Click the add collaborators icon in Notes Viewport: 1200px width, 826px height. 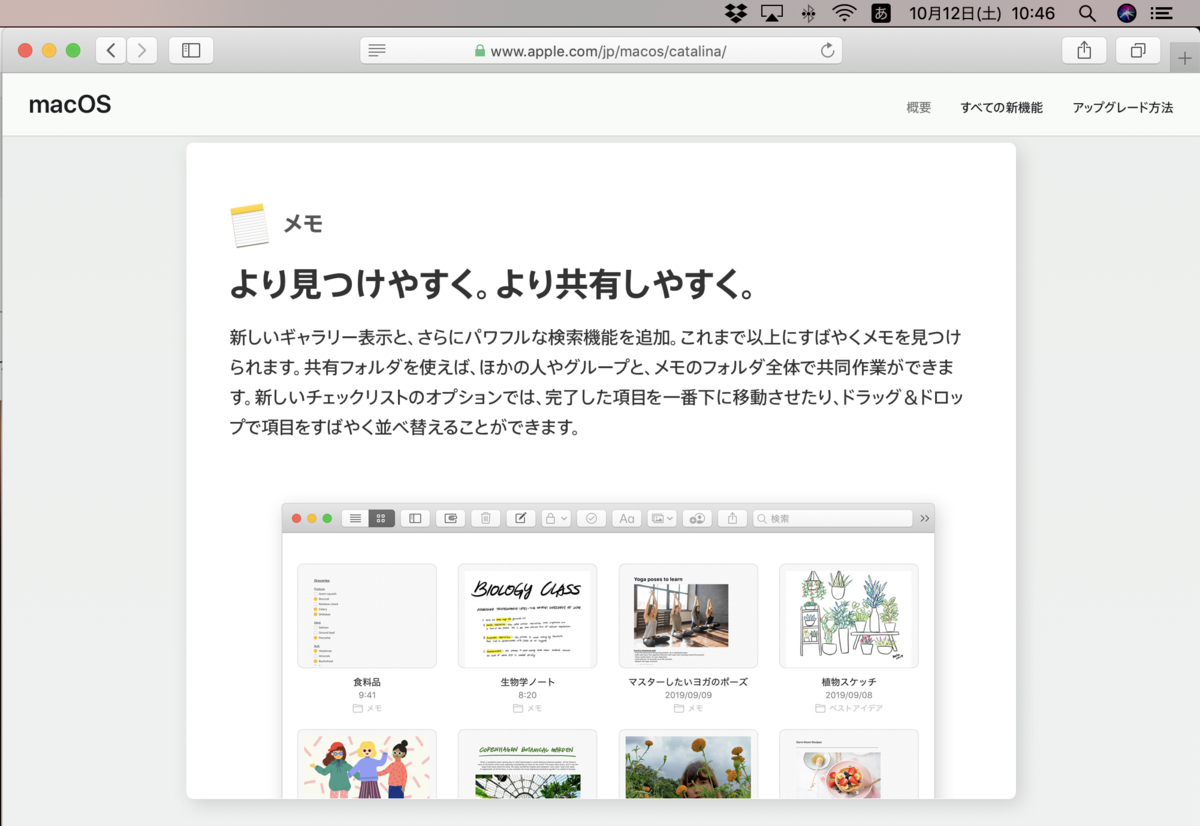click(x=697, y=518)
